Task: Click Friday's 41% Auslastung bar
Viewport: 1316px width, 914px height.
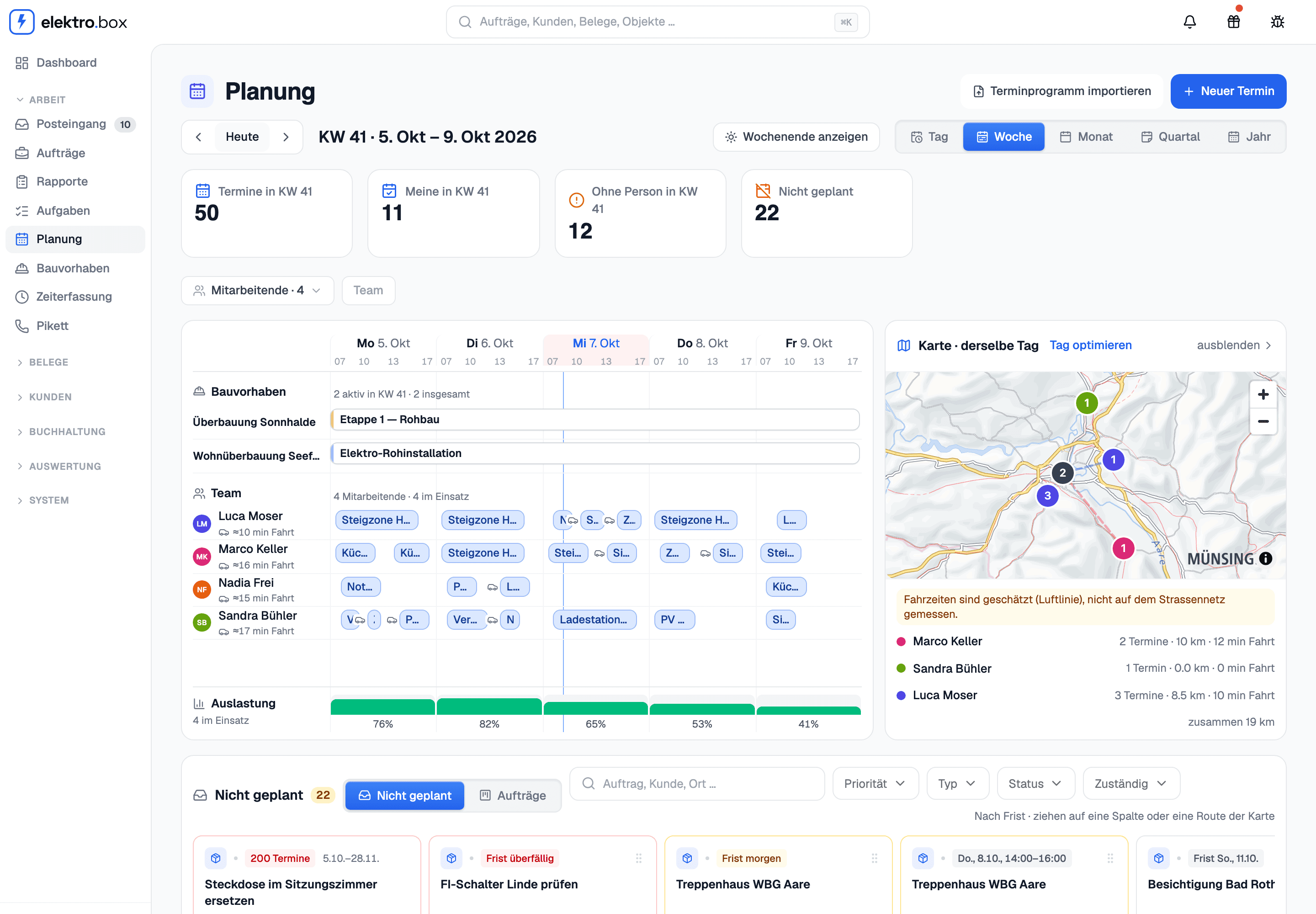Action: (809, 711)
